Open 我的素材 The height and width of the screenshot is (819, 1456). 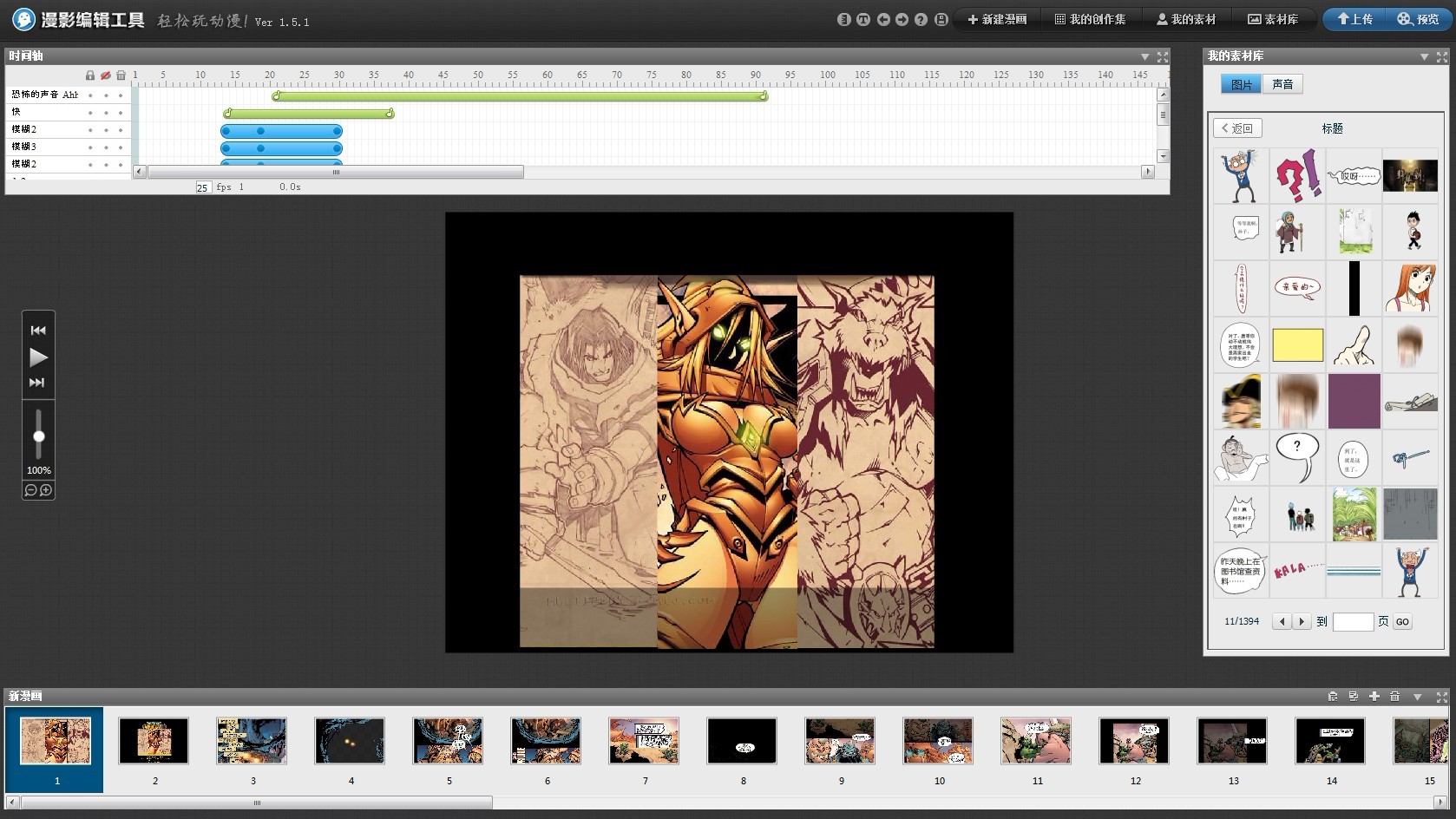[x=1186, y=19]
